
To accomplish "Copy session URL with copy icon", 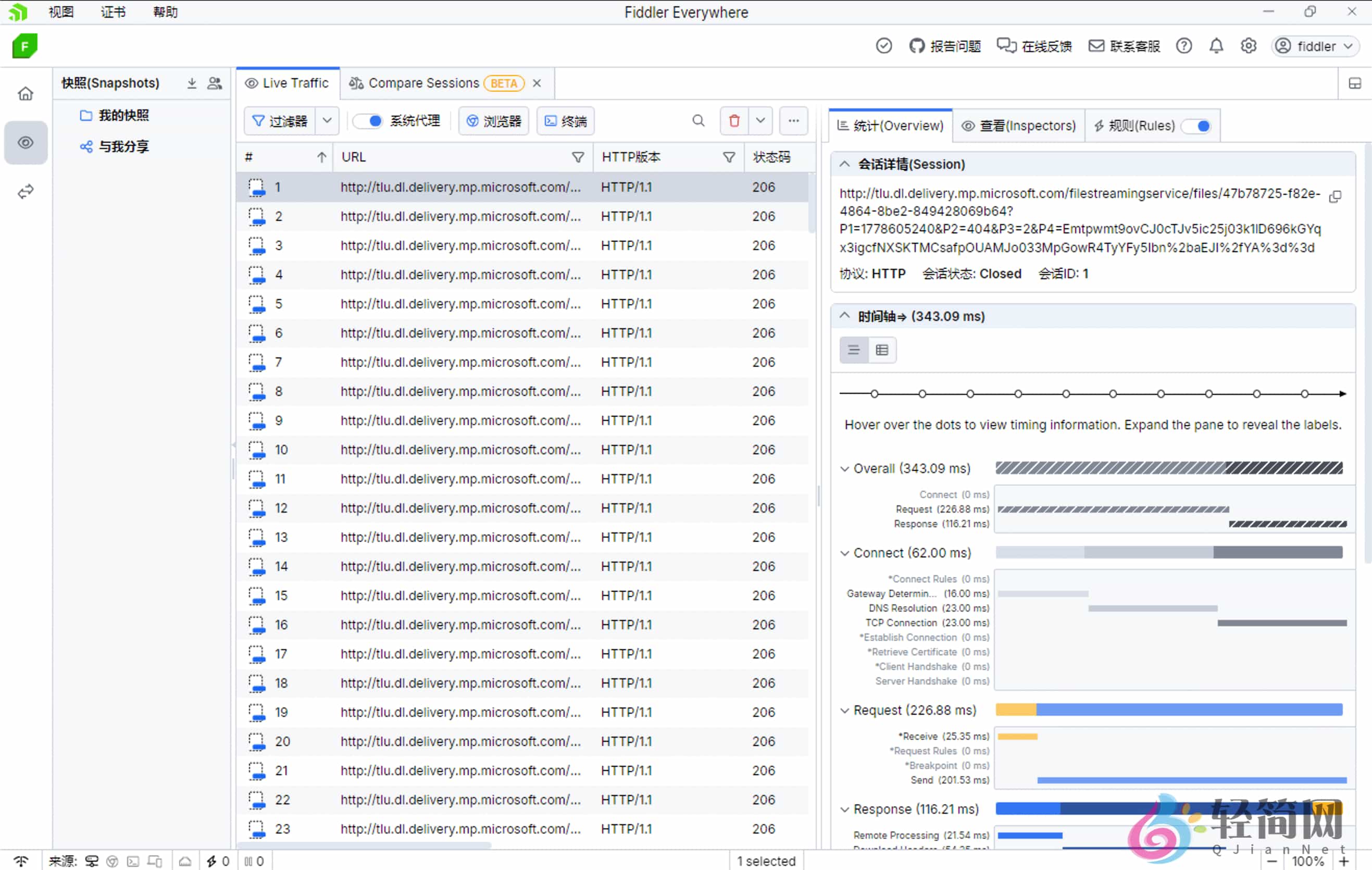I will (x=1335, y=196).
